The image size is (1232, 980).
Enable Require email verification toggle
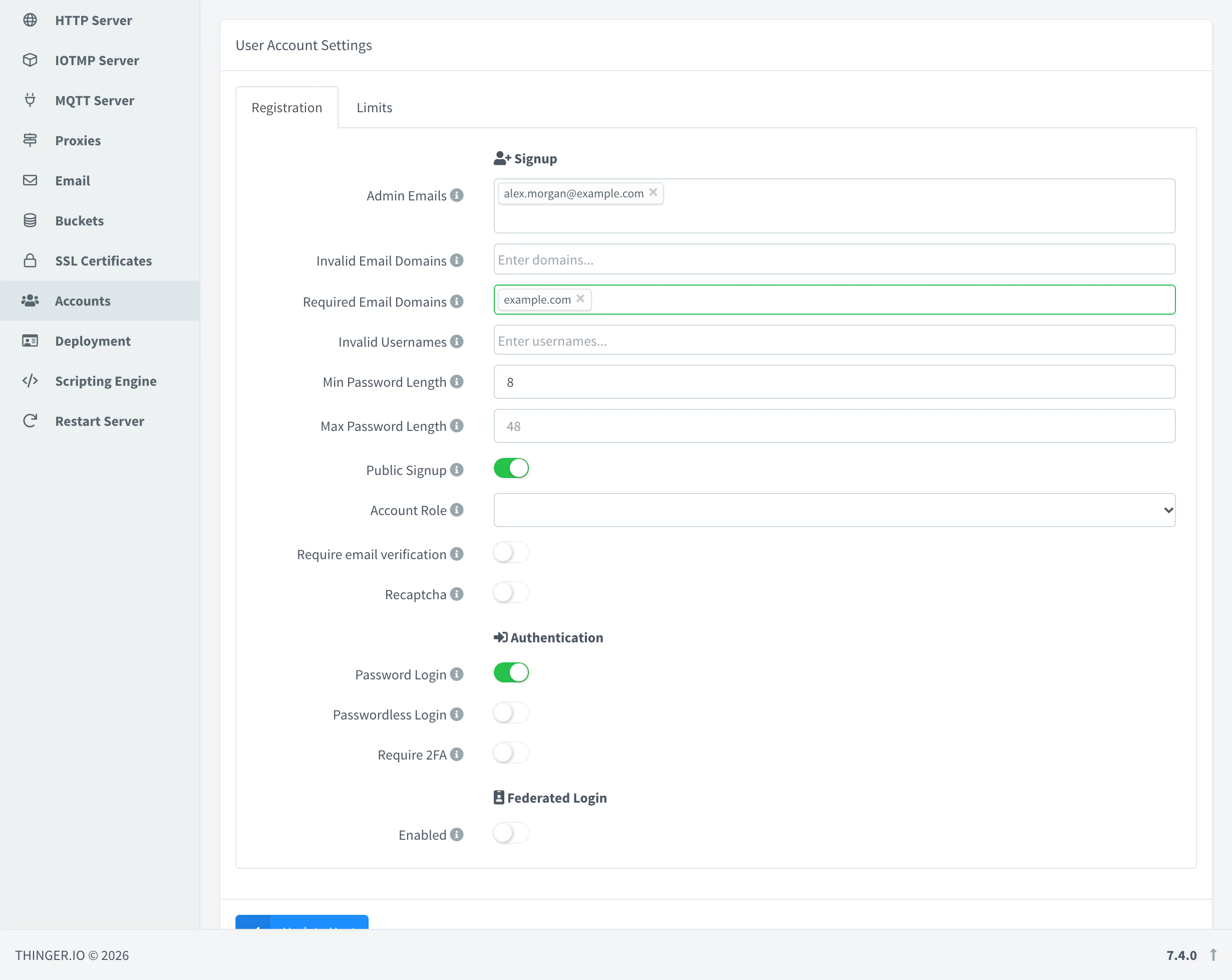511,552
